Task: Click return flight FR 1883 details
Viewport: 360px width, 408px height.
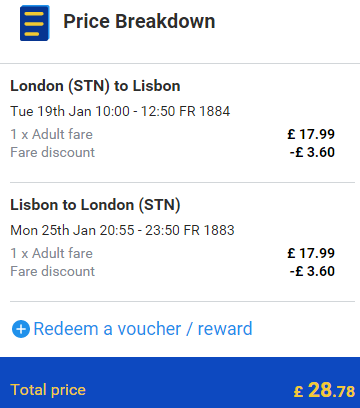Action: [x=122, y=230]
